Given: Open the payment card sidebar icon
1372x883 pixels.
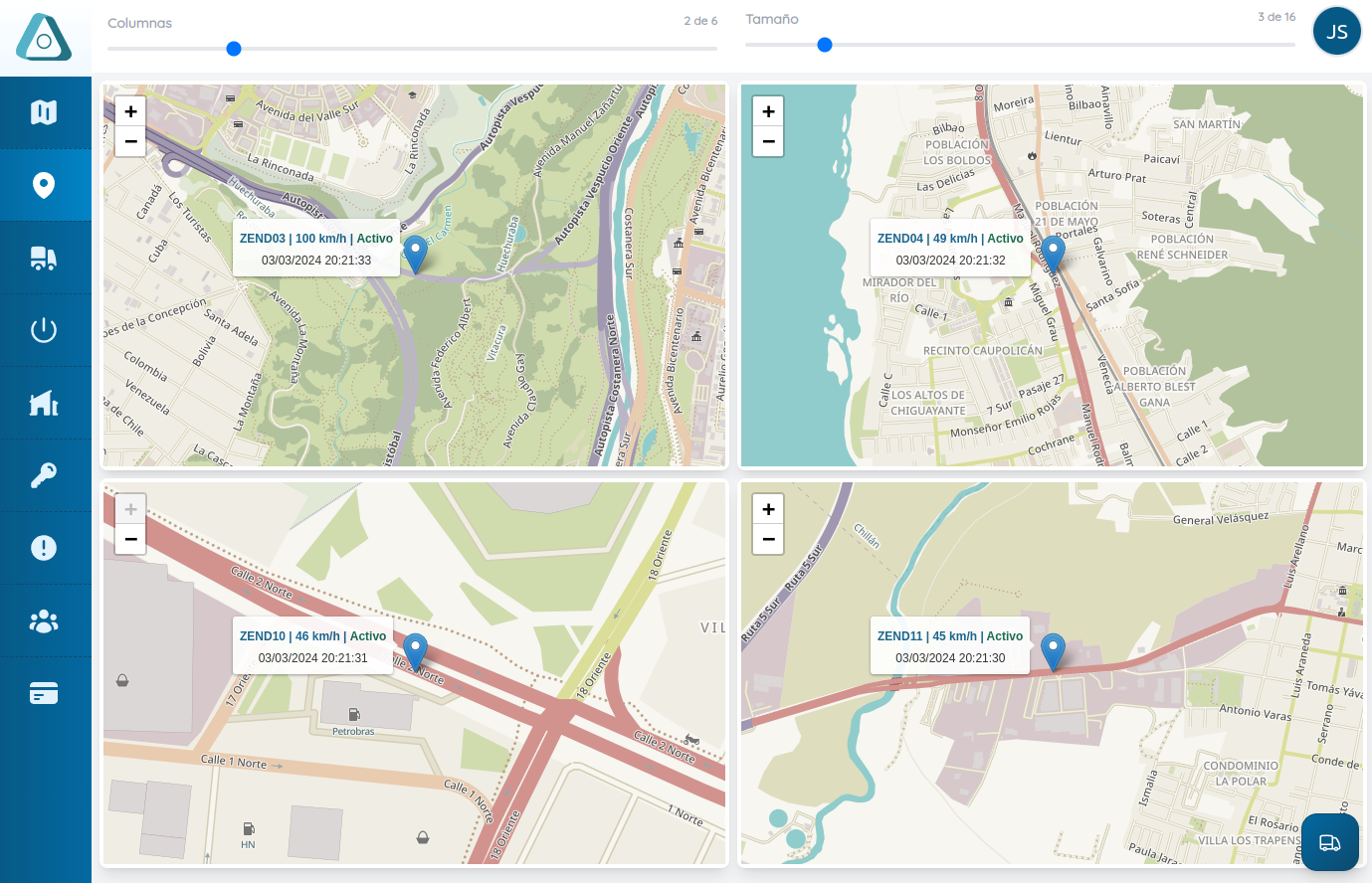Looking at the screenshot, I should tap(44, 693).
